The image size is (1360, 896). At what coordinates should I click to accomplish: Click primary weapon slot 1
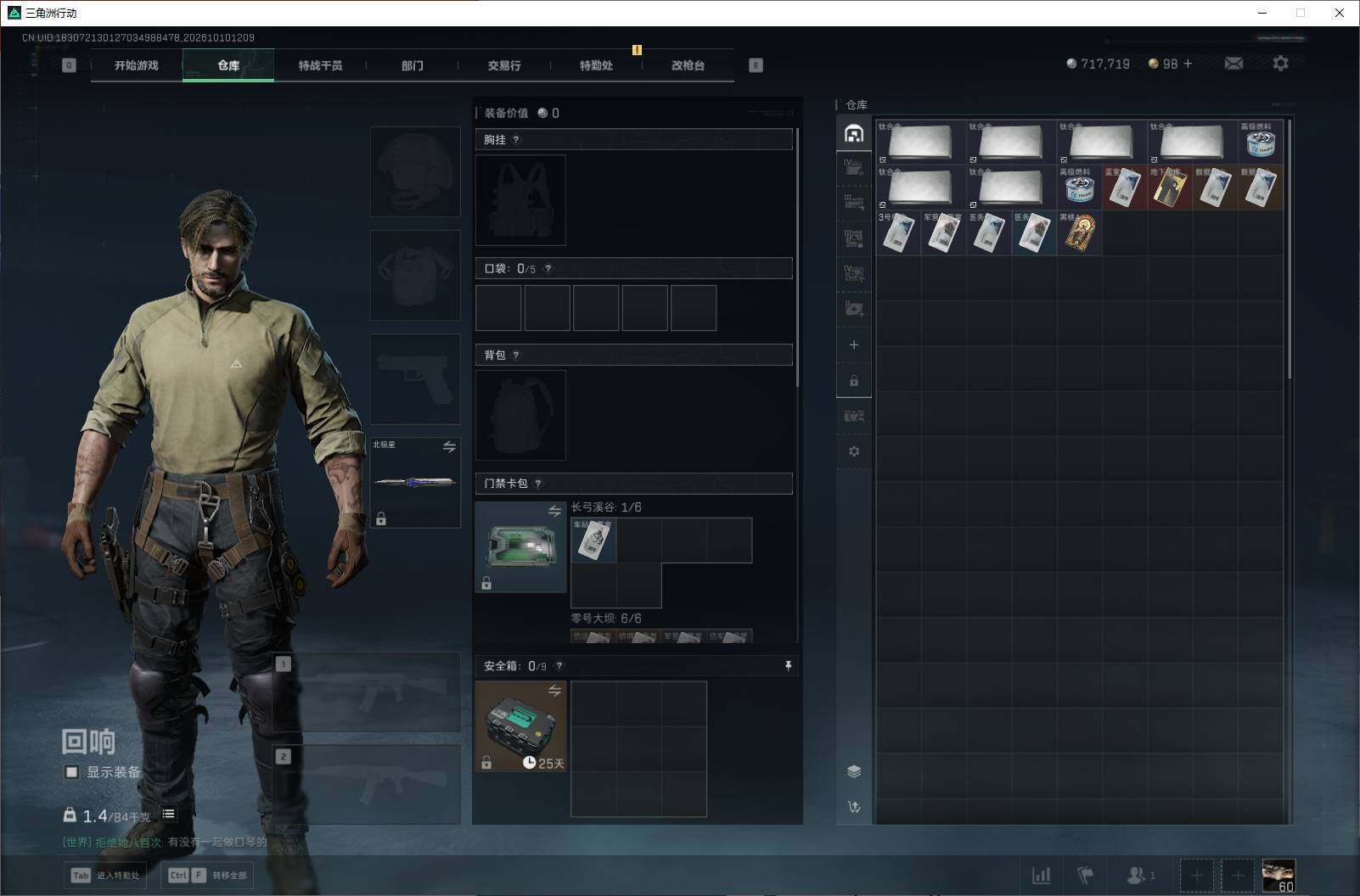[367, 692]
